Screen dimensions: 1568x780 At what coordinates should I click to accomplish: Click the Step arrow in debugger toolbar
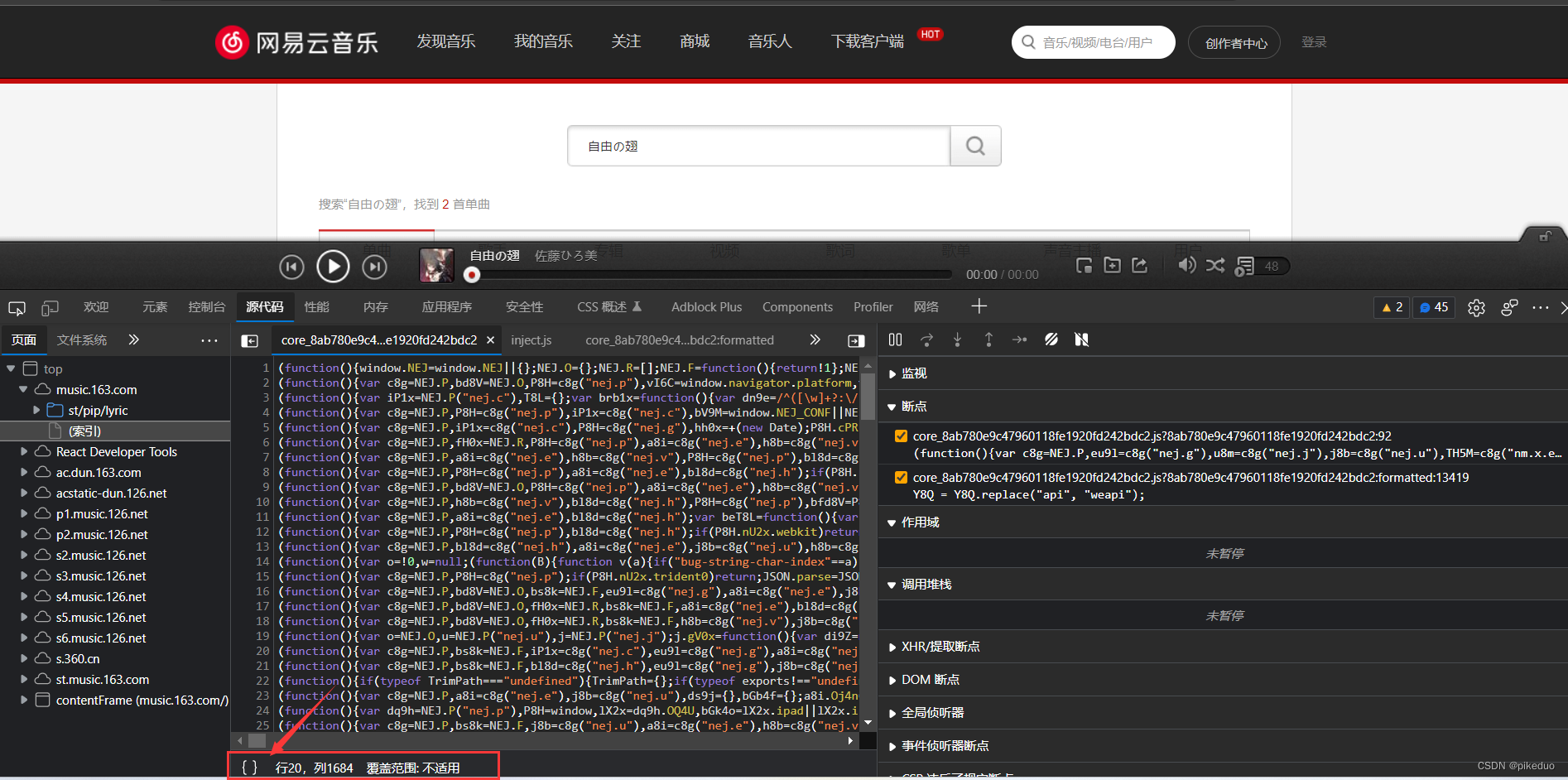[1019, 339]
